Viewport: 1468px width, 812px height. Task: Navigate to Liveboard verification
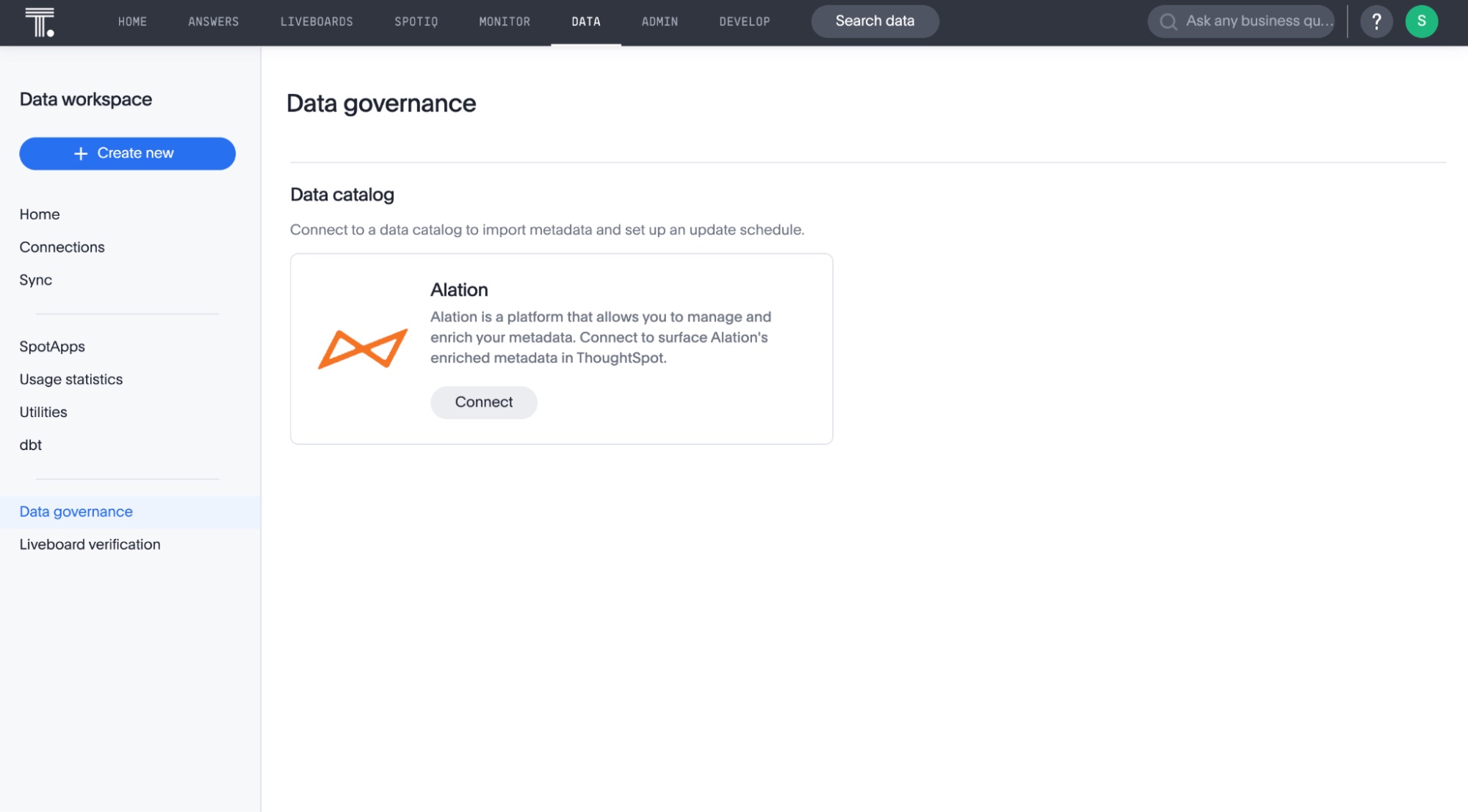(90, 545)
